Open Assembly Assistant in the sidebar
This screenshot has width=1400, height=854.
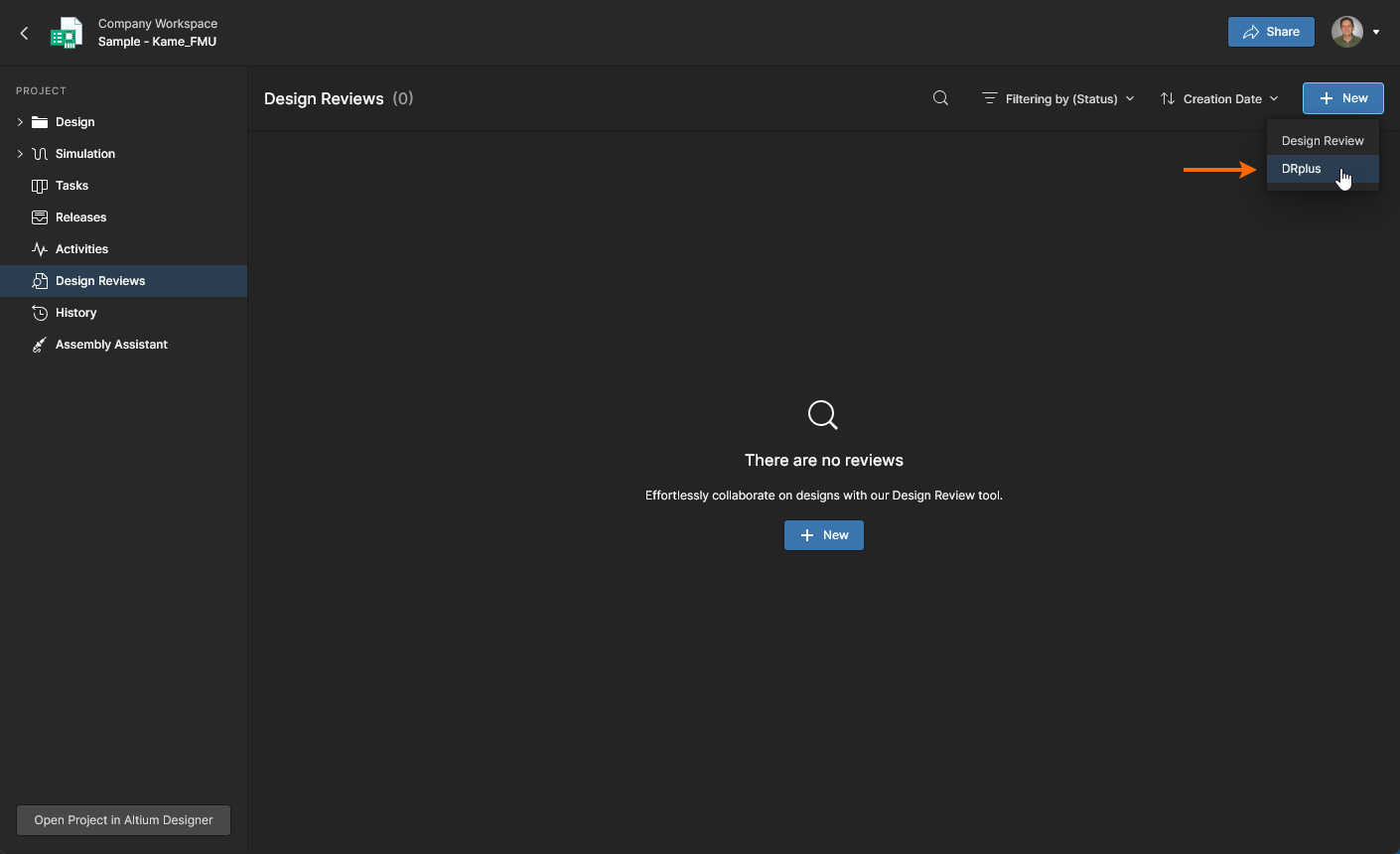click(x=123, y=345)
